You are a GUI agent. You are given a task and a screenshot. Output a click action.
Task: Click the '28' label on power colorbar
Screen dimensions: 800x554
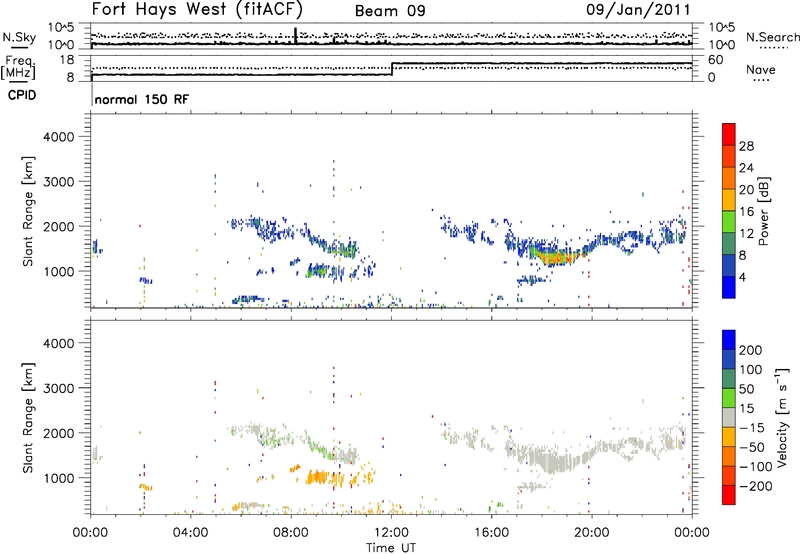click(x=746, y=146)
